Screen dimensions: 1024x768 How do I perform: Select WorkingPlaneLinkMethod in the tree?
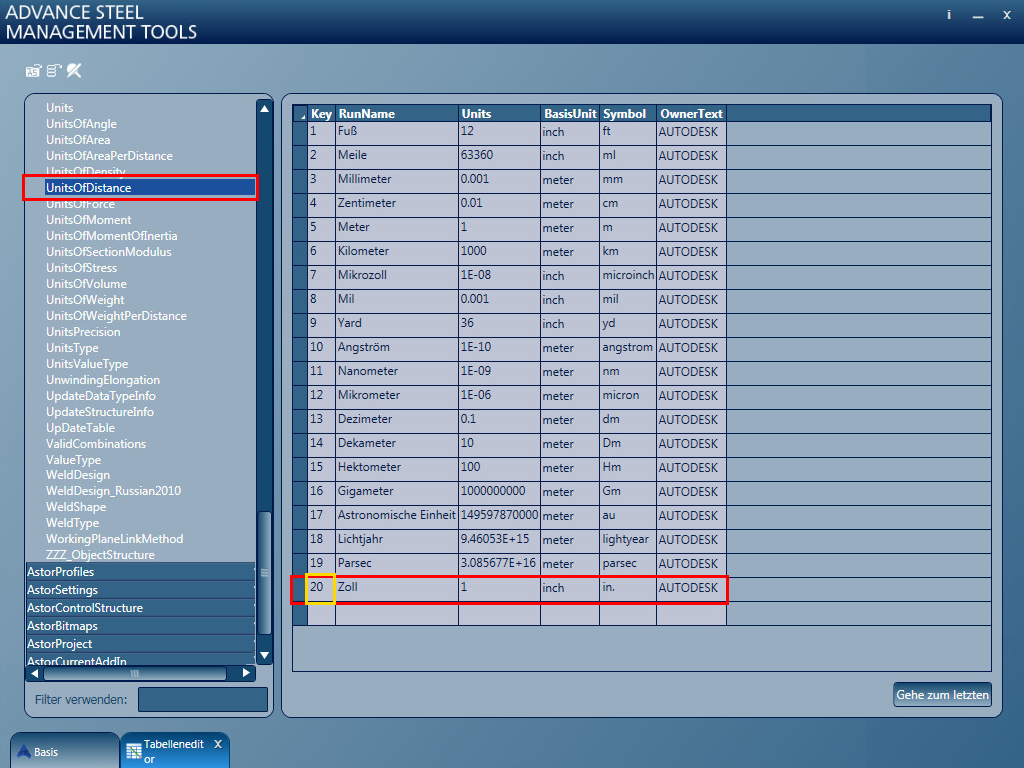pos(114,539)
